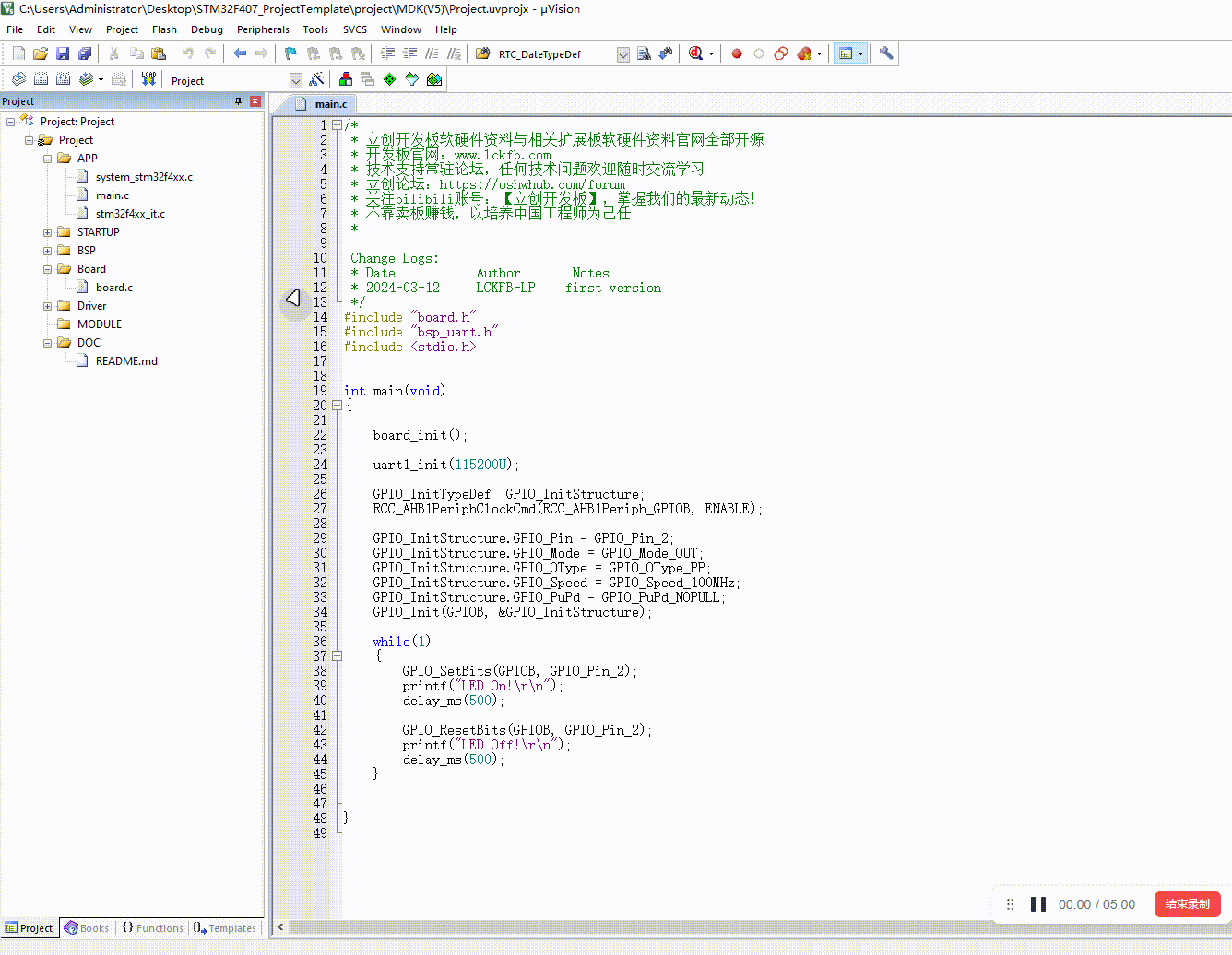Open Configuration wrench icon

point(886,53)
